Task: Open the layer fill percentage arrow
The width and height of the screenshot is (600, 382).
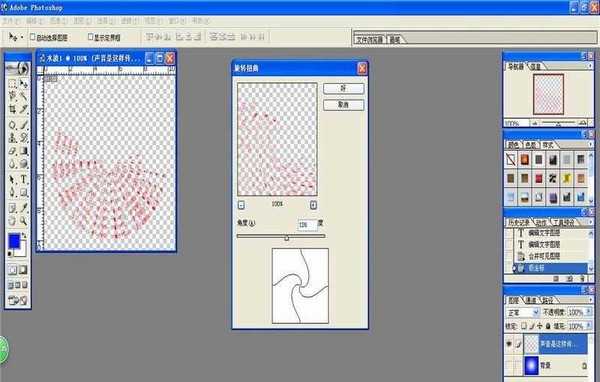Action: (589, 326)
